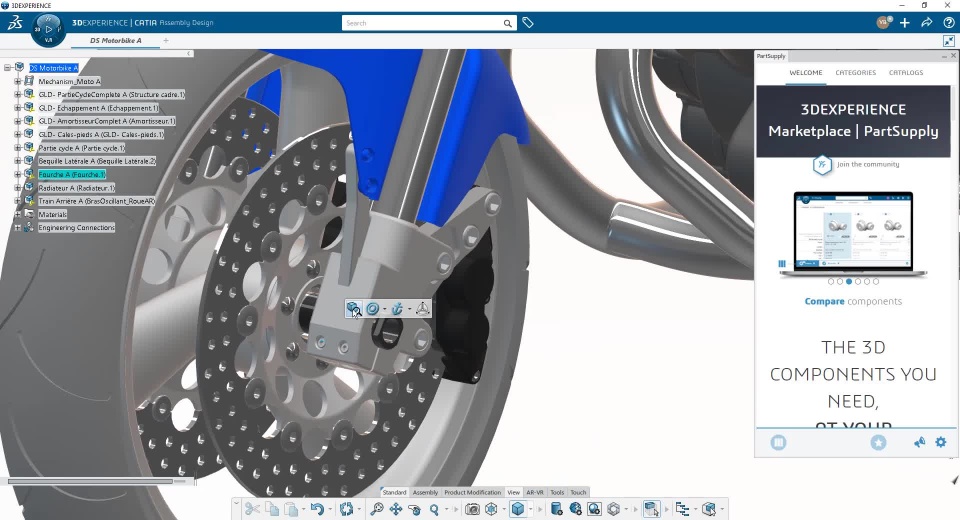Screen dimensions: 960x520
Task: Click the Fit All In magnifier tool
Action: coord(377,509)
